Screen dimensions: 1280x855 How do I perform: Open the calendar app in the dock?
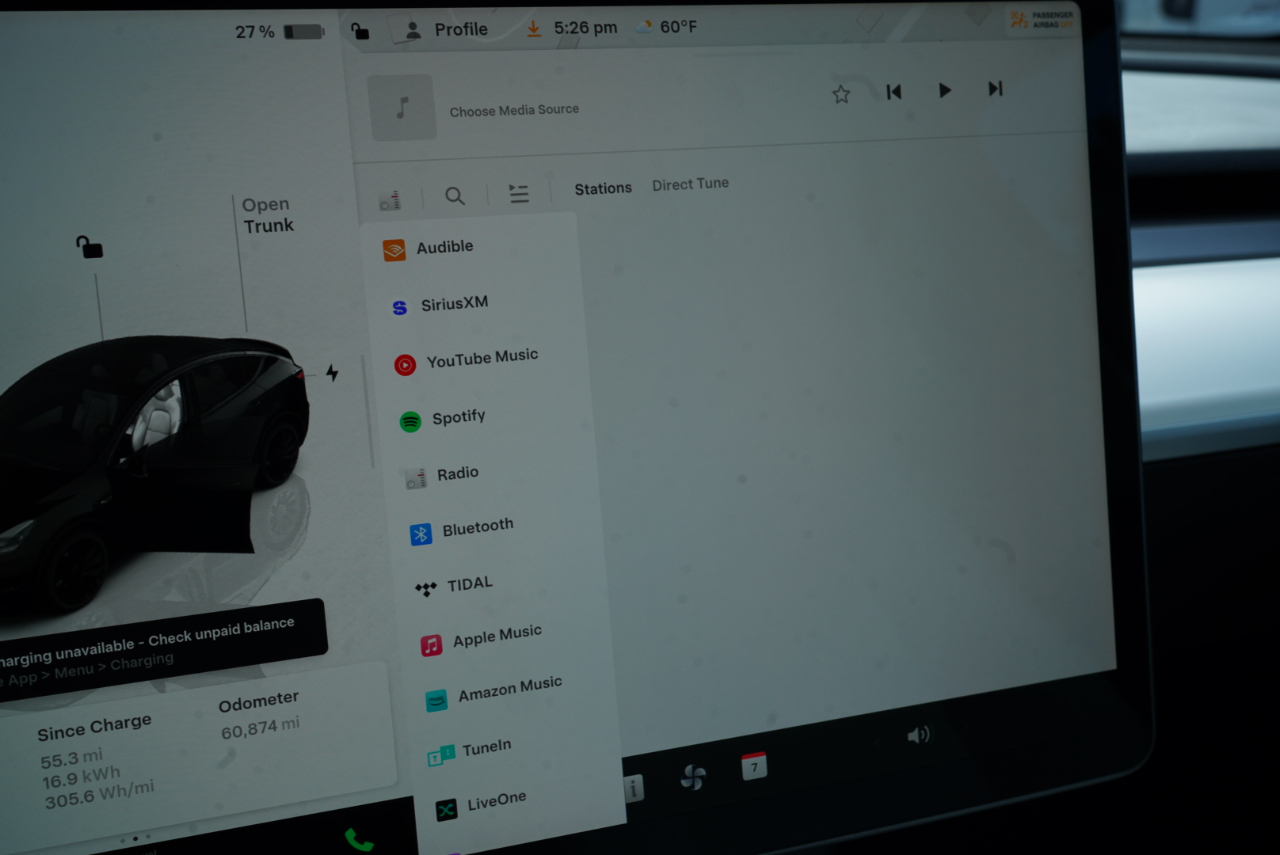coord(754,766)
